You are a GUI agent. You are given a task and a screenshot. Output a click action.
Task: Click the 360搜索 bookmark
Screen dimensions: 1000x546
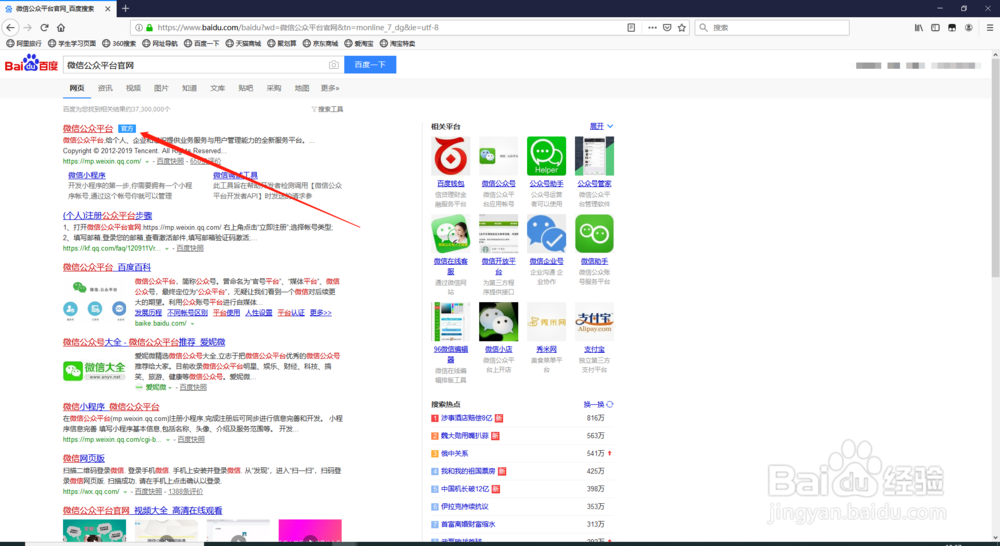119,43
